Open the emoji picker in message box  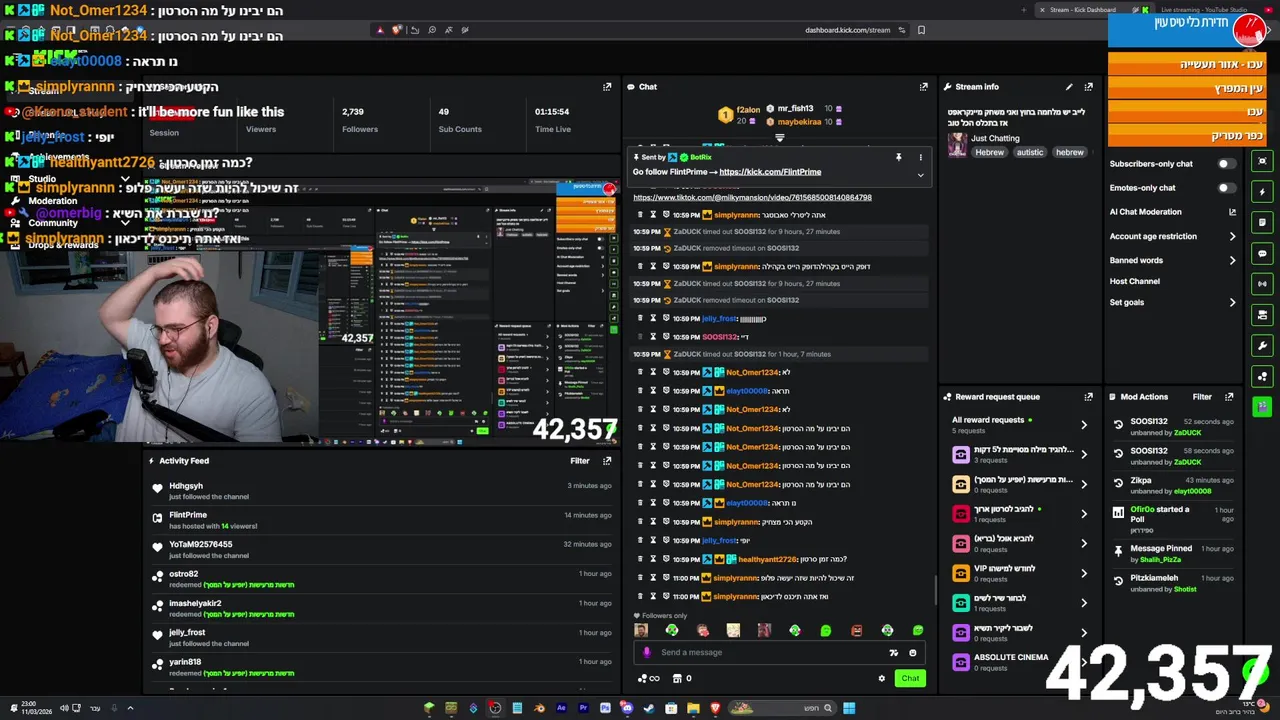[x=912, y=652]
